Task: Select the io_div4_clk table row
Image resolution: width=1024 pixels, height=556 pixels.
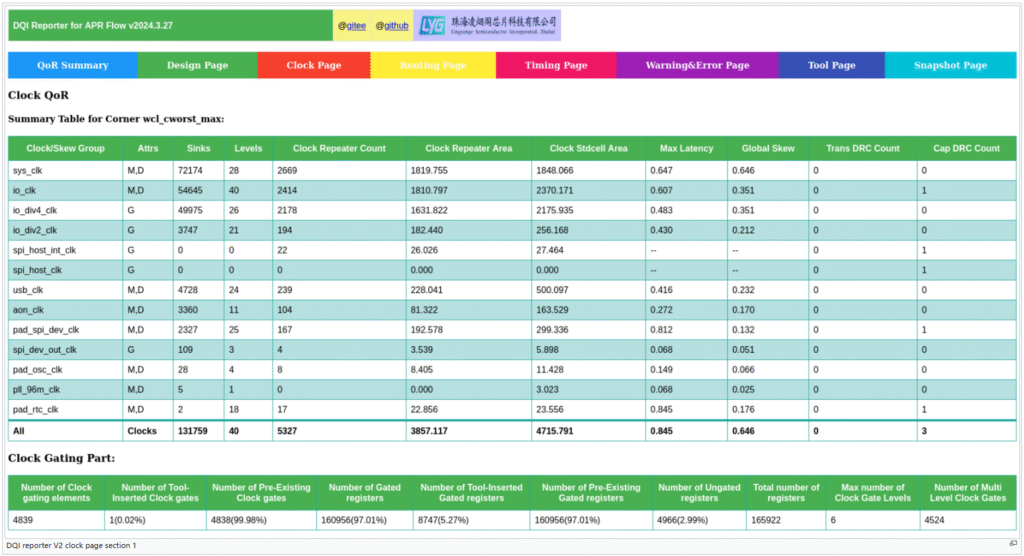Action: [35, 210]
